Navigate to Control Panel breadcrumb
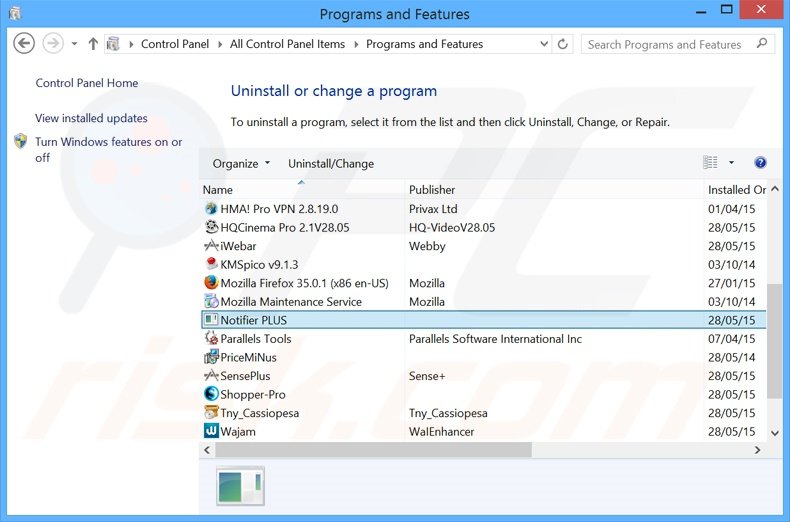This screenshot has height=522, width=790. tap(175, 44)
